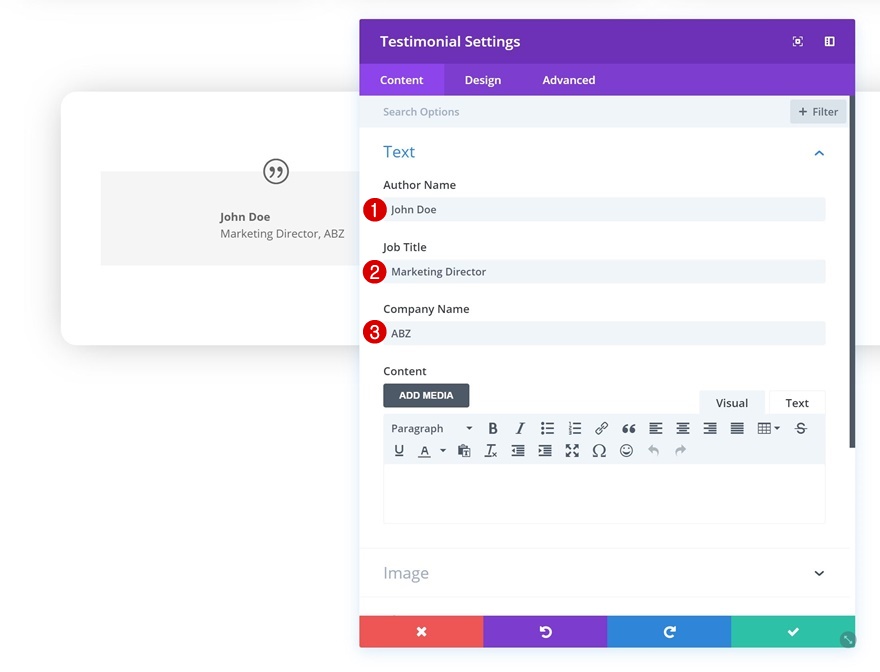Click inside the Author Name field
The height and width of the screenshot is (672, 880).
pyautogui.click(x=600, y=209)
